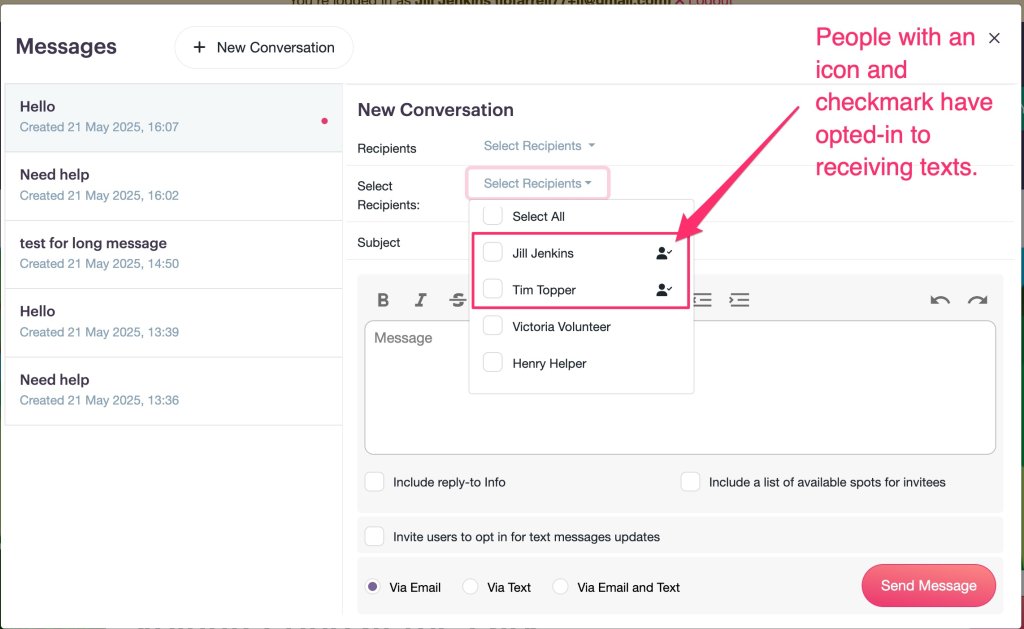The height and width of the screenshot is (629, 1024).
Task: Click the Send Message button
Action: pyautogui.click(x=928, y=586)
